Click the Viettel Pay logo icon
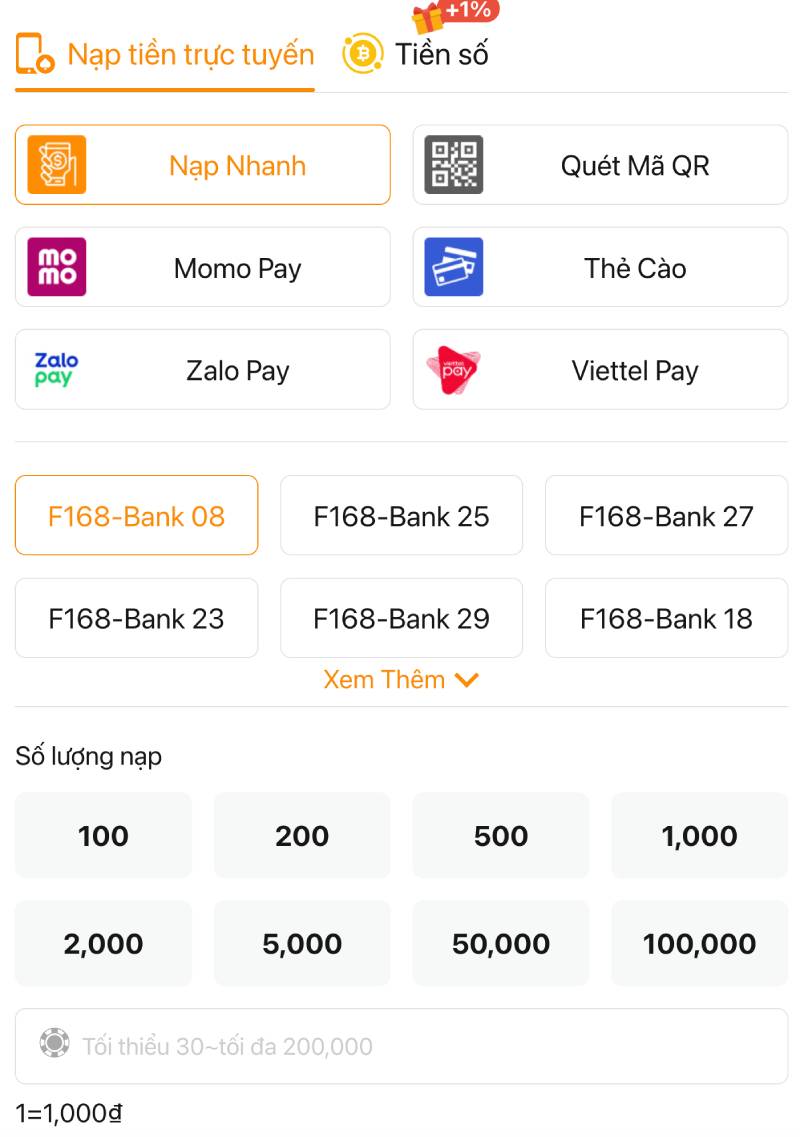 coord(454,369)
